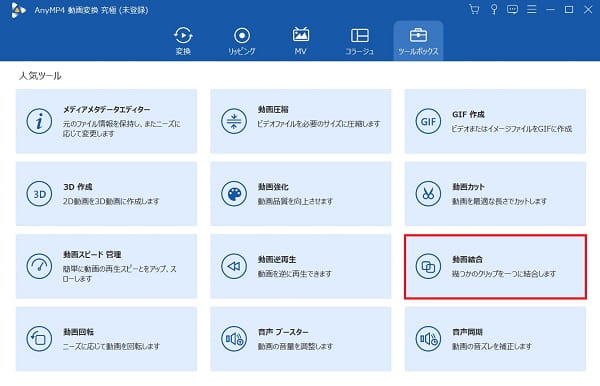Click the media metadata info icon
600x386 pixels.
(x=39, y=121)
